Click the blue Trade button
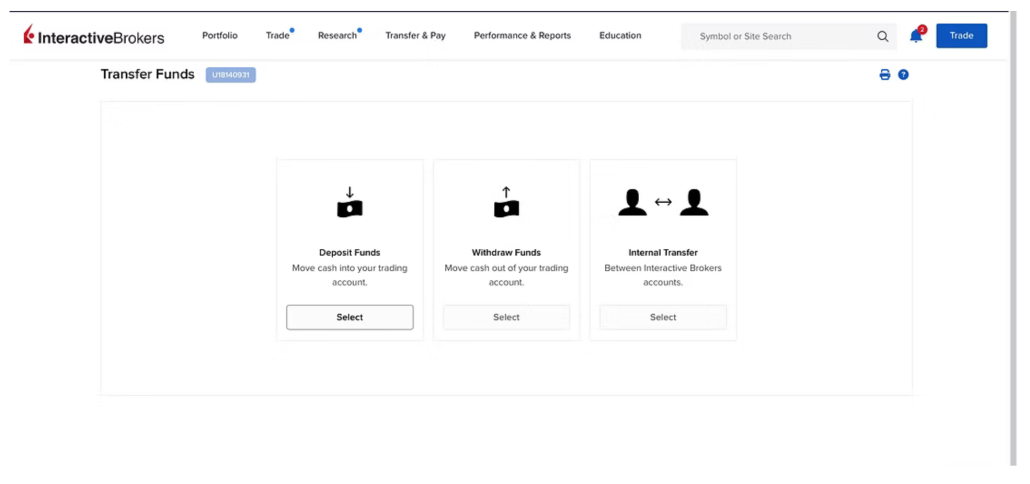Screen dimensions: 1030x484 pos(961,35)
